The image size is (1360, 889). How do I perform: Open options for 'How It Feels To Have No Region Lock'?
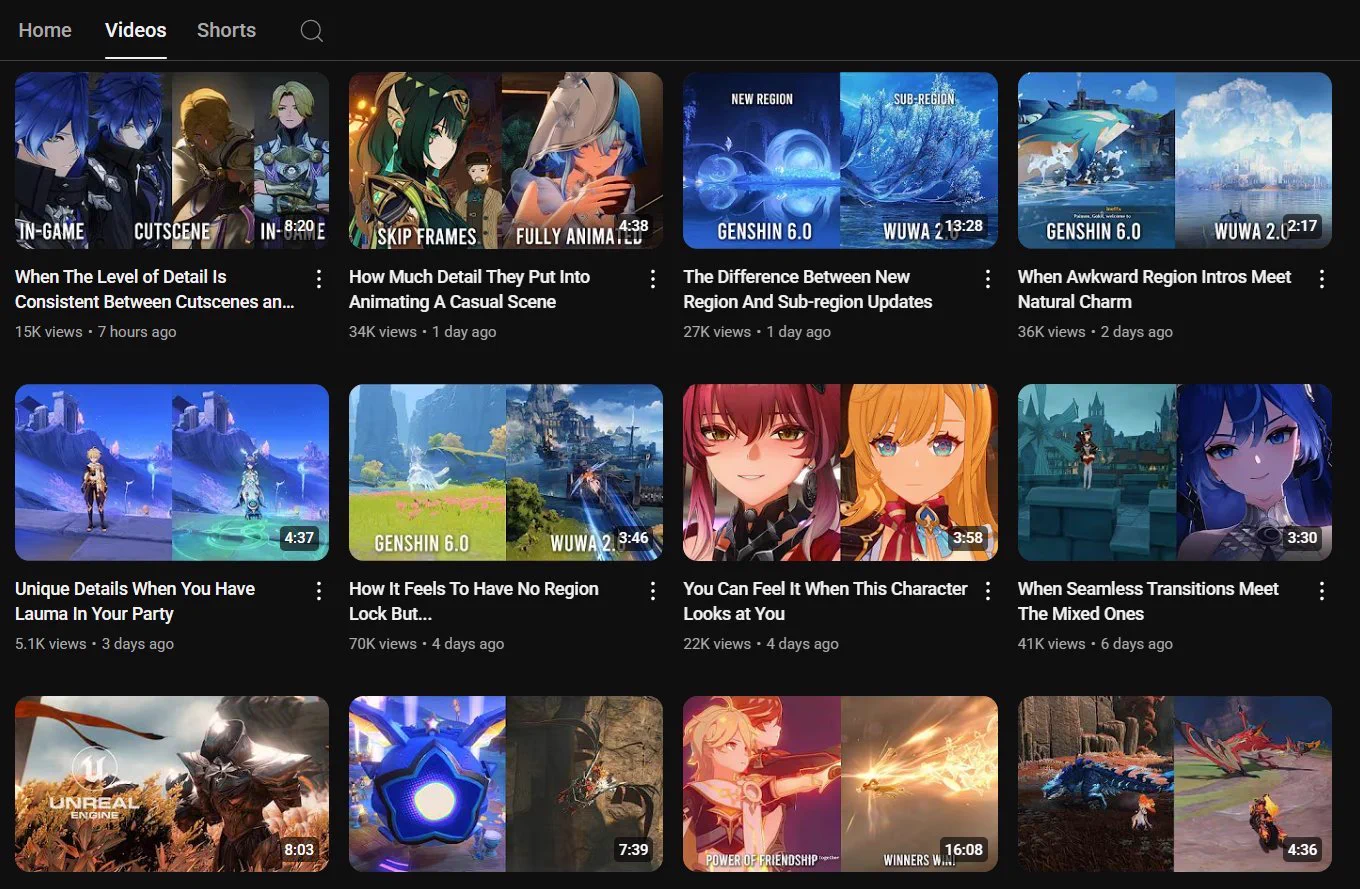coord(653,590)
